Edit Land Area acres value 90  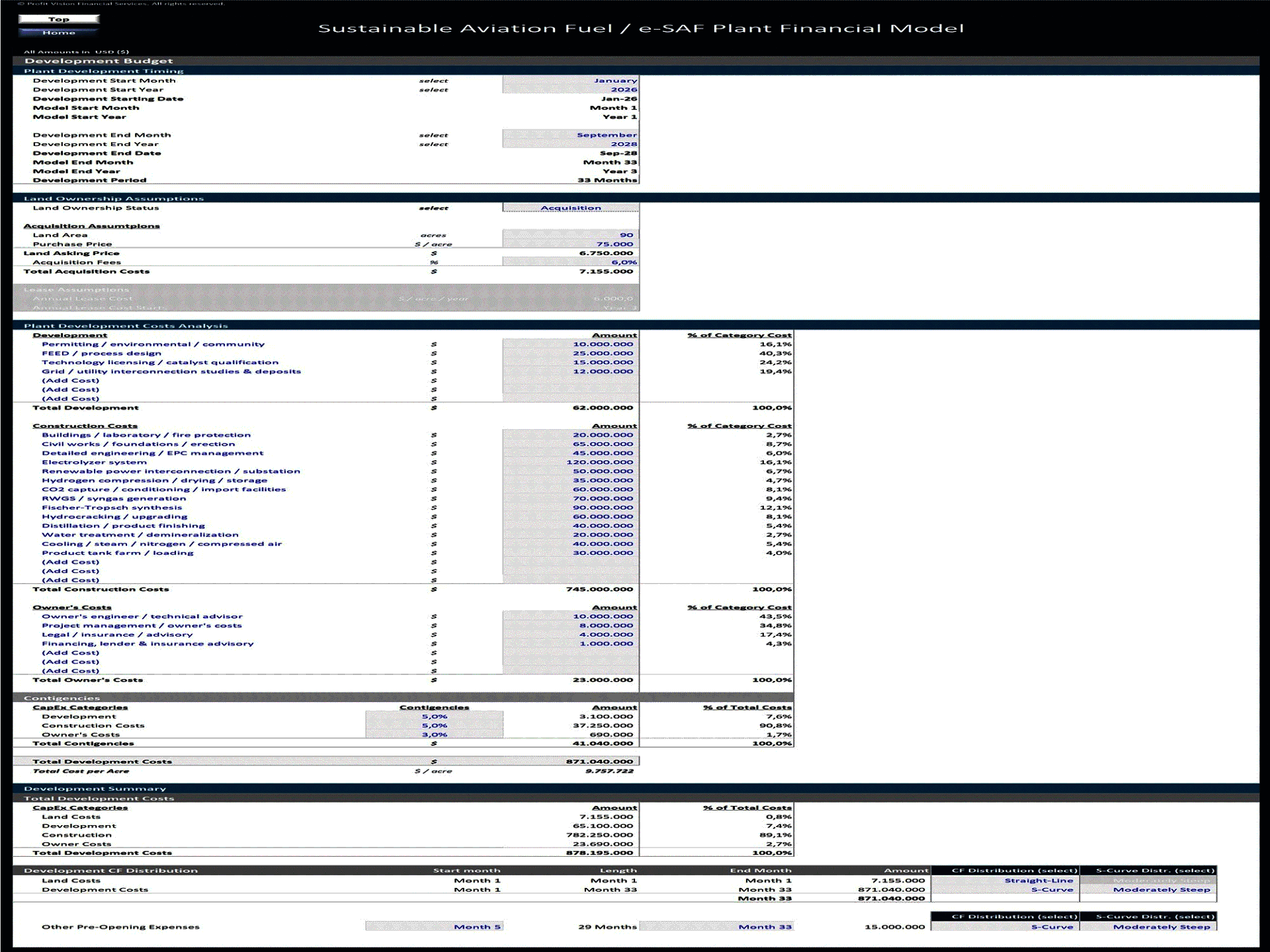click(570, 235)
